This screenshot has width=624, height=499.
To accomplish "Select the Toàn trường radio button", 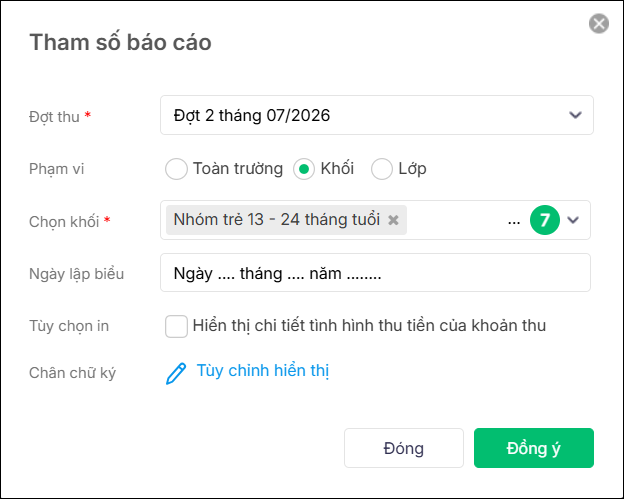I will (176, 169).
